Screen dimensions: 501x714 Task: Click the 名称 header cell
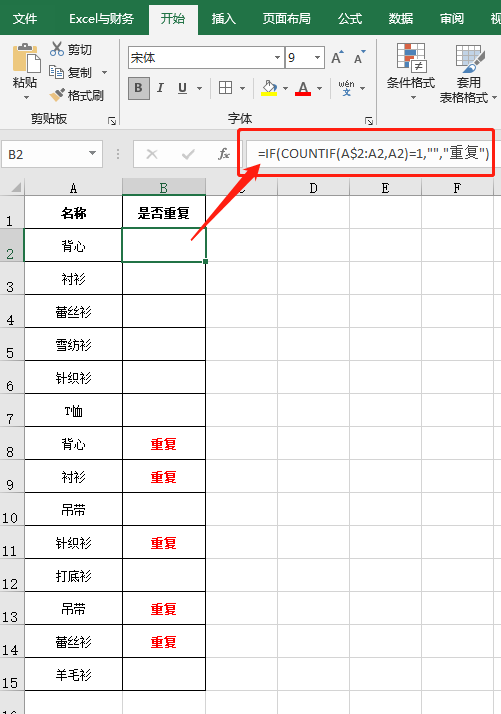(x=73, y=213)
